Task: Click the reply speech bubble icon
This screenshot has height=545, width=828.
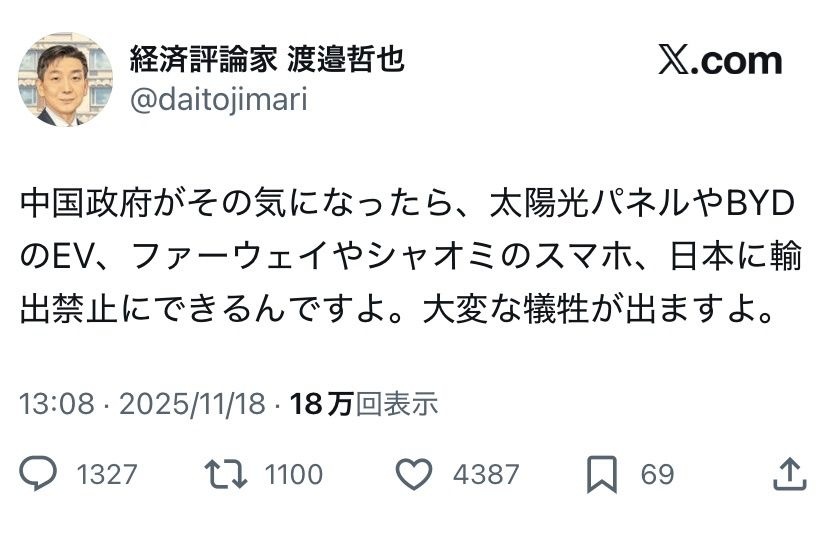Action: point(39,473)
